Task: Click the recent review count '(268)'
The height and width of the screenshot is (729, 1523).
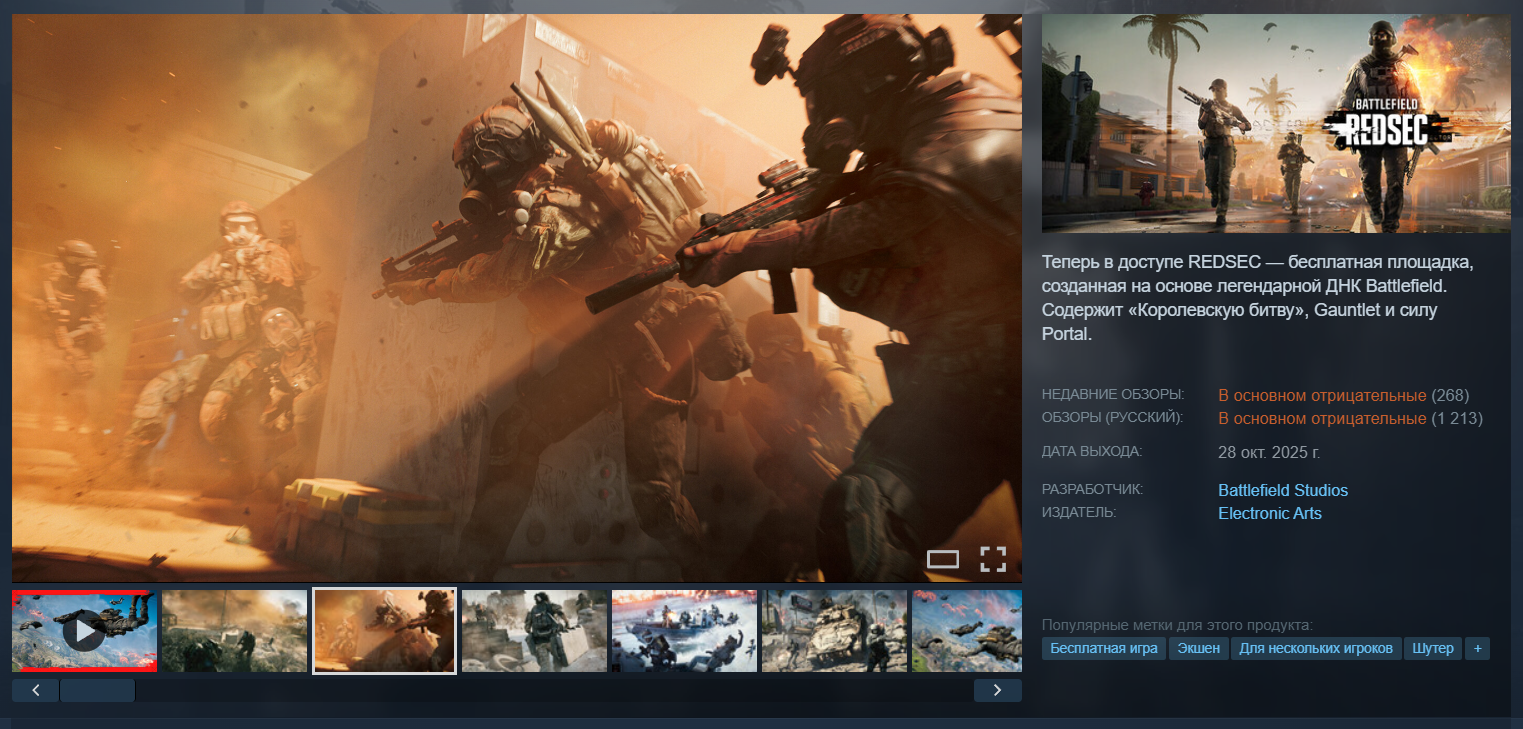Action: [1450, 395]
